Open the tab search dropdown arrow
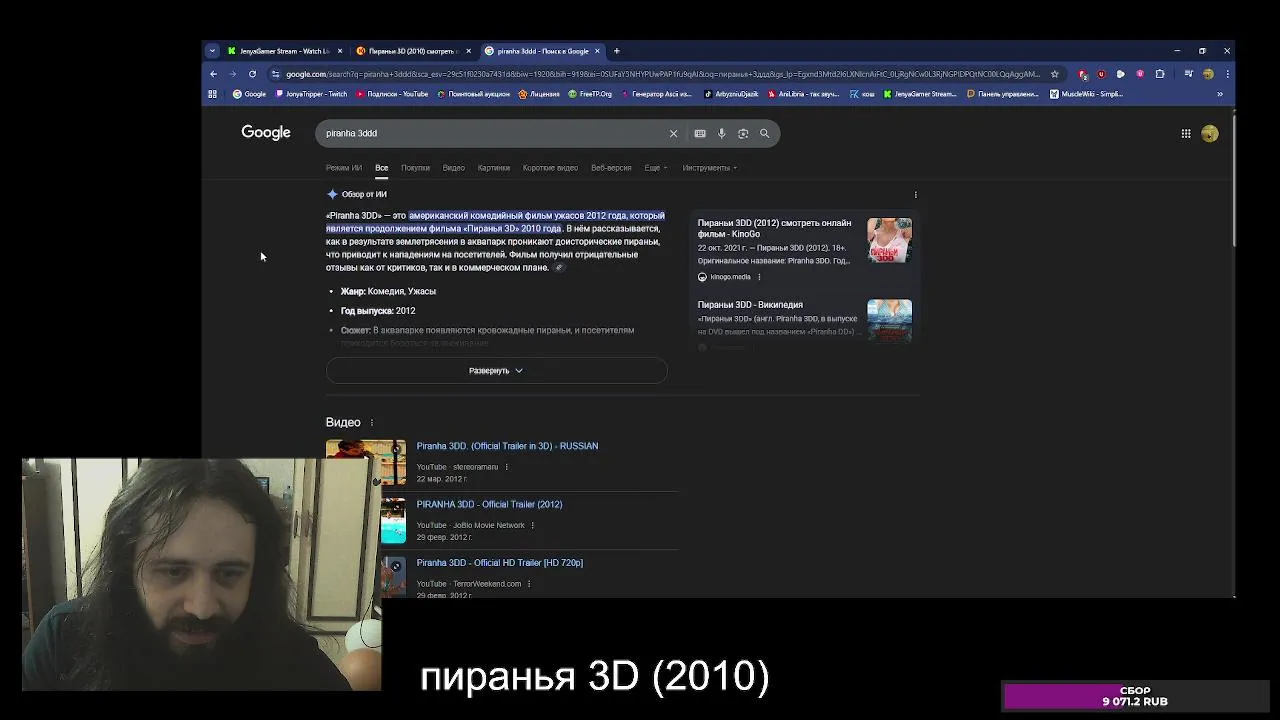Viewport: 1280px width, 720px height. pos(212,51)
